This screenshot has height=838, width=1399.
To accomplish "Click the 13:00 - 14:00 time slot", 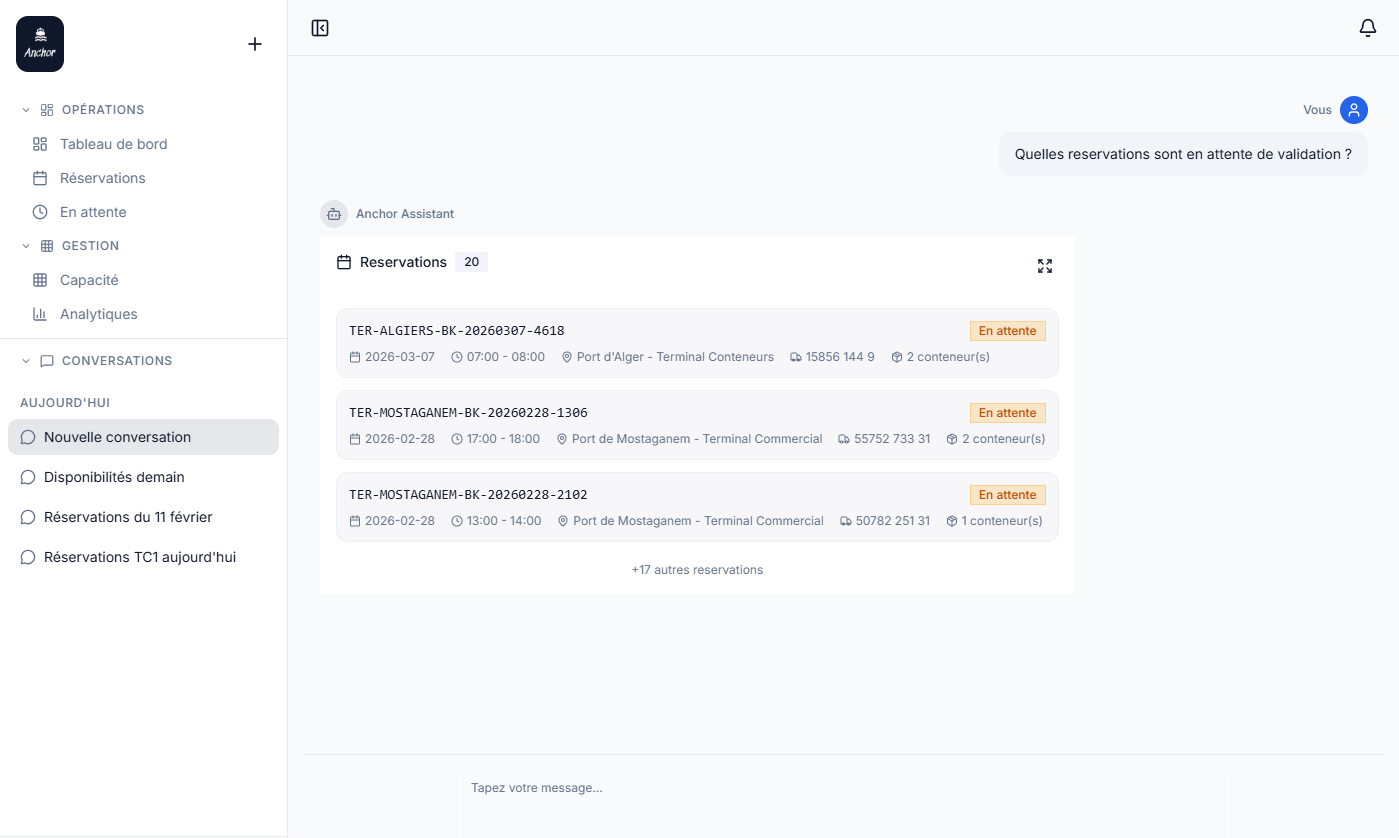I will [504, 521].
